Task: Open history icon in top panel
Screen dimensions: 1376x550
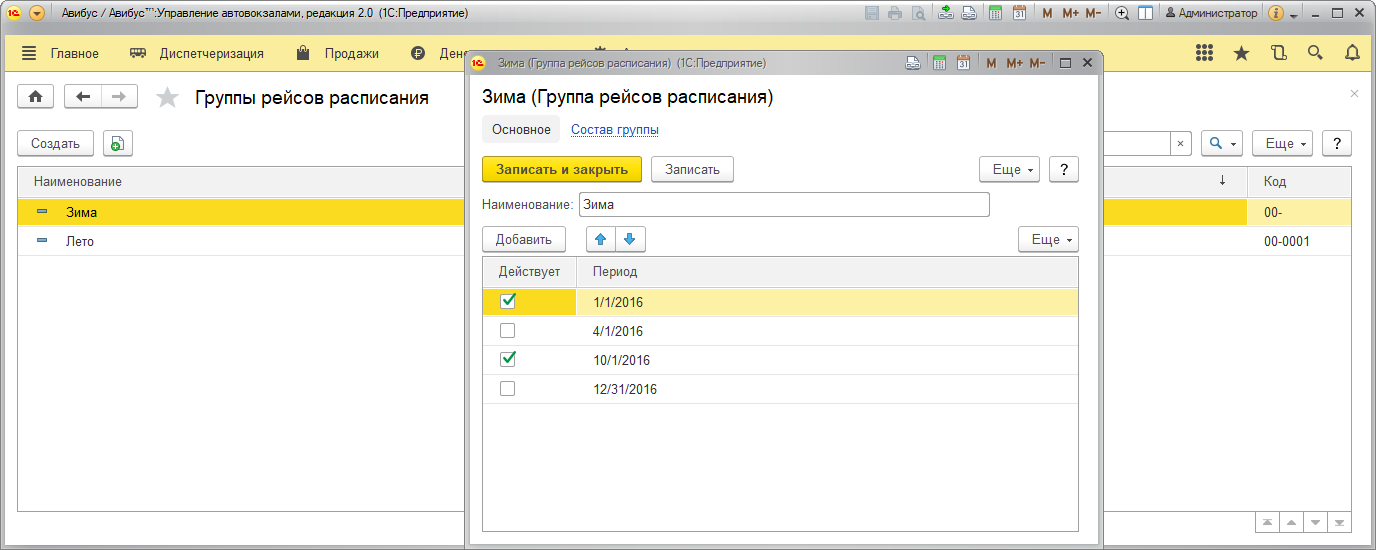Action: [x=1278, y=53]
